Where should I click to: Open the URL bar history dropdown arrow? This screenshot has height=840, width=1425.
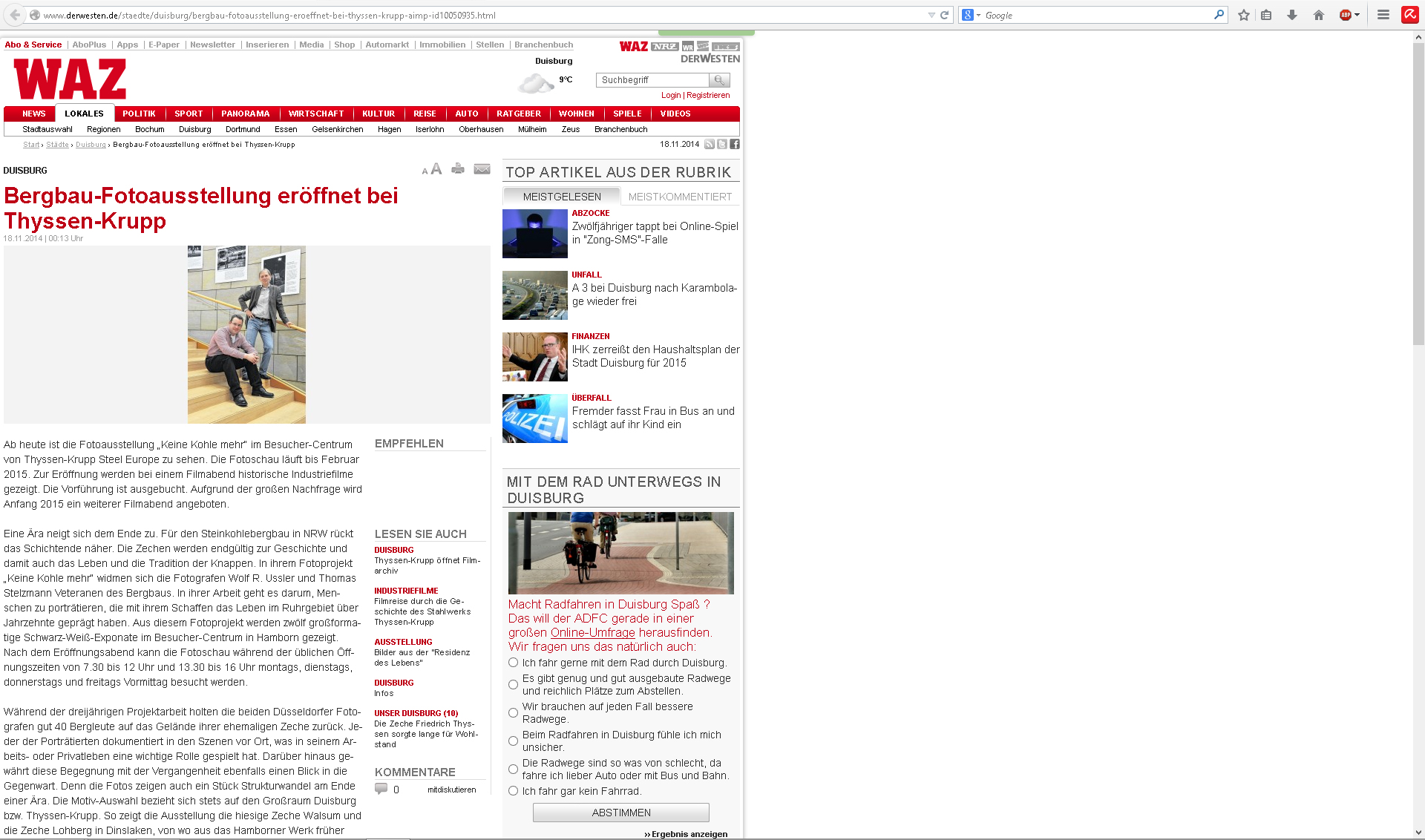point(931,15)
